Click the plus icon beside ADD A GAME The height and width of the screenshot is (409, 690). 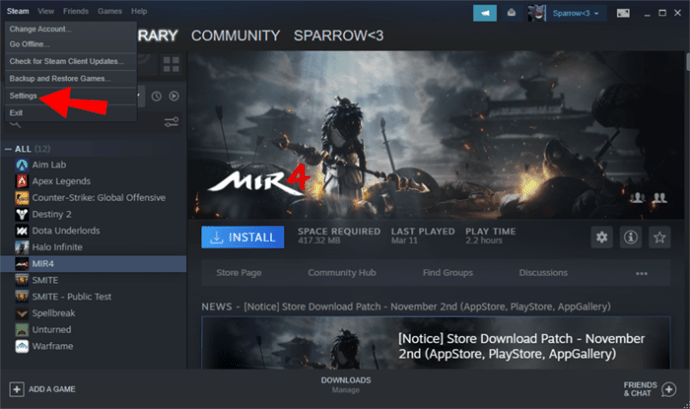coord(17,389)
